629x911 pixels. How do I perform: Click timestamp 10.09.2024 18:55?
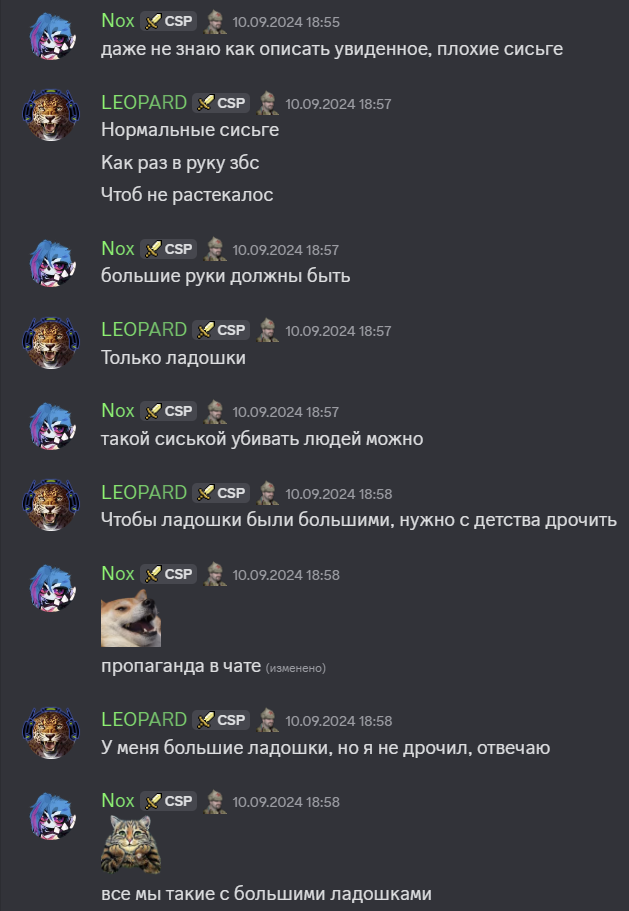click(x=286, y=22)
